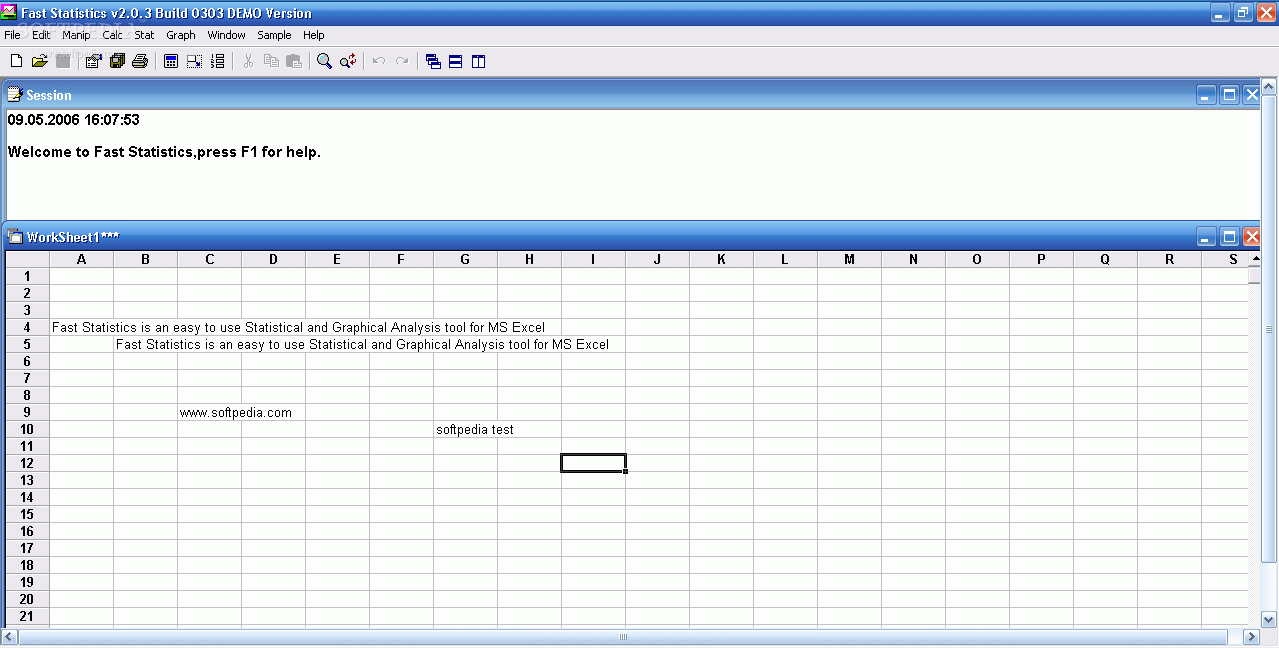Click the Save All disks icon
1279x648 pixels.
pyautogui.click(x=117, y=61)
